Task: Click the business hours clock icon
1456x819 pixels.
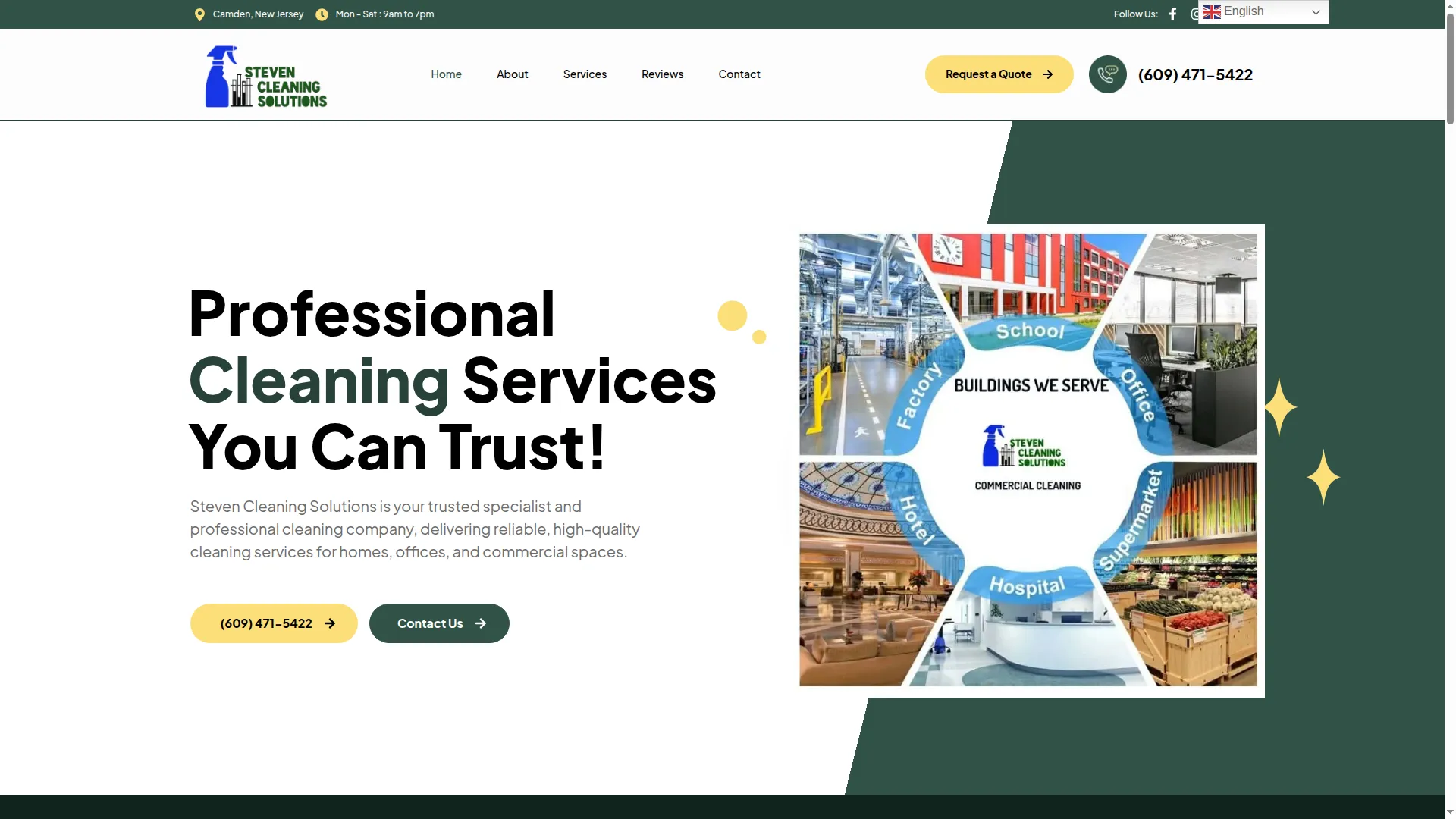Action: pyautogui.click(x=322, y=14)
